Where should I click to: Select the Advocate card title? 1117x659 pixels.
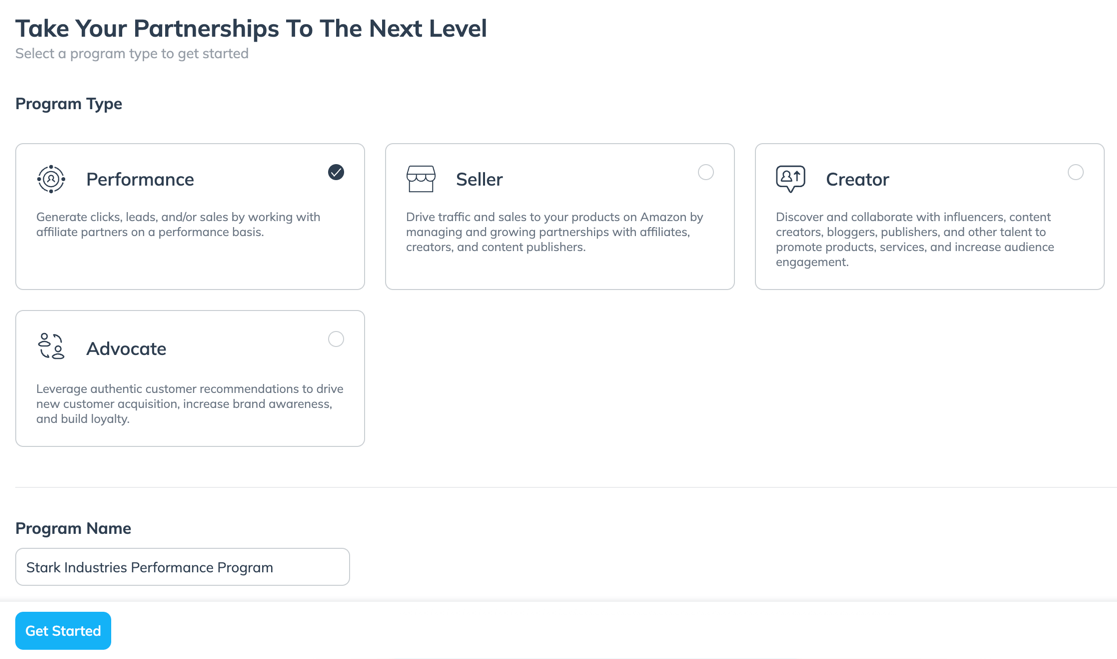[x=126, y=349]
